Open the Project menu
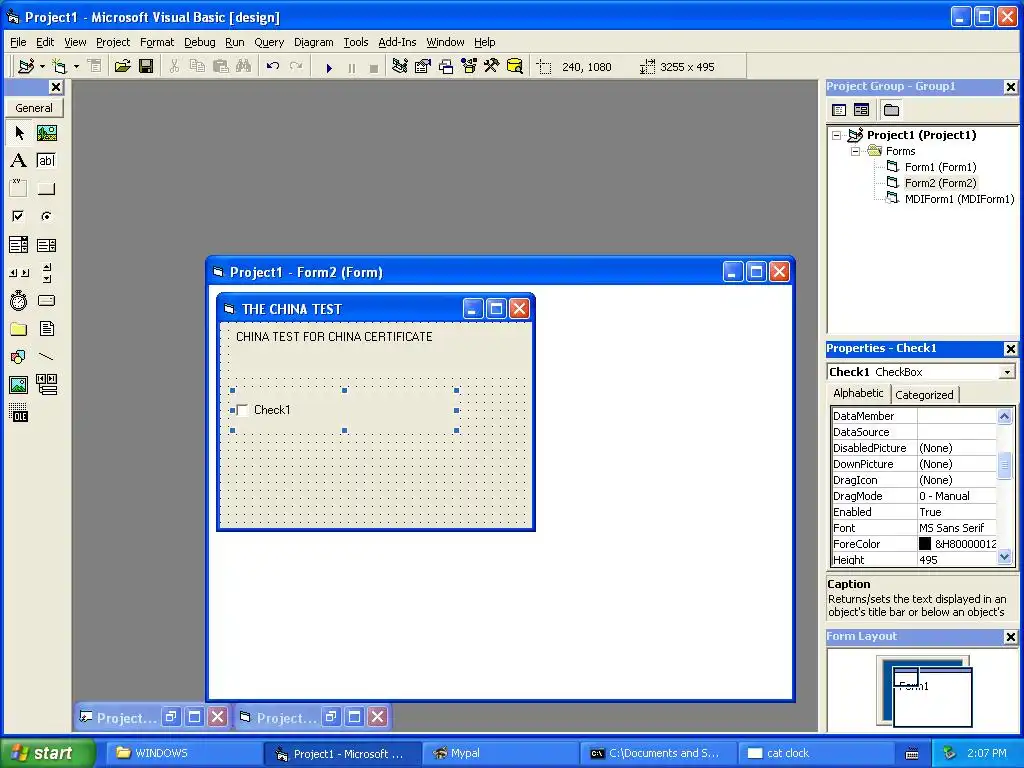The image size is (1024, 768). [113, 42]
